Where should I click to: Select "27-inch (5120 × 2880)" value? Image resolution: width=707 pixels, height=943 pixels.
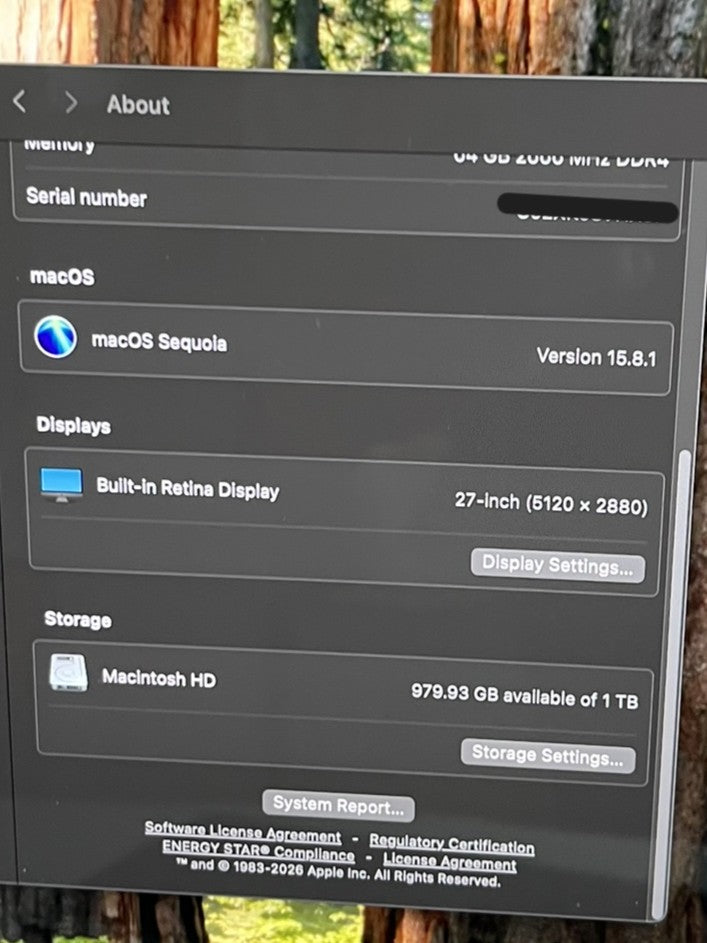[x=551, y=503]
